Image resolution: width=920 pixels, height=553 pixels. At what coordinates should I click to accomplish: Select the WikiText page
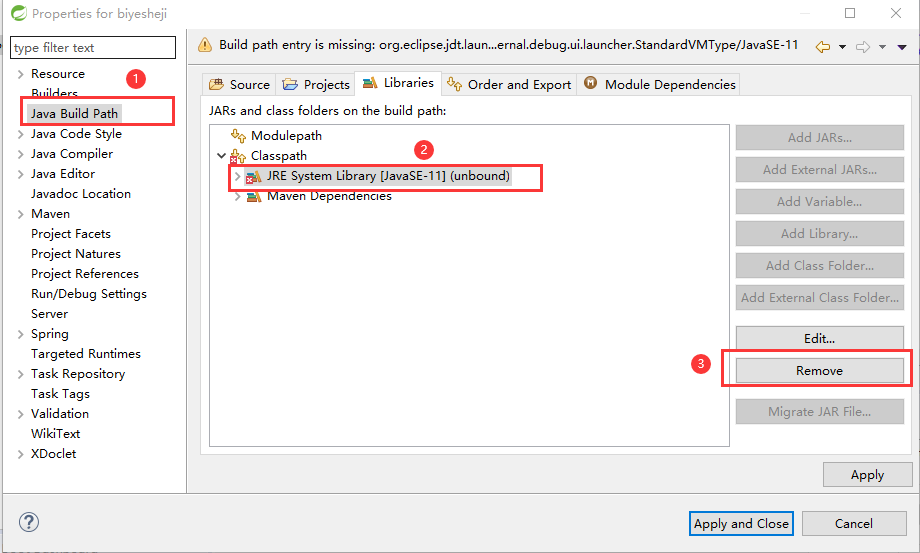(56, 433)
